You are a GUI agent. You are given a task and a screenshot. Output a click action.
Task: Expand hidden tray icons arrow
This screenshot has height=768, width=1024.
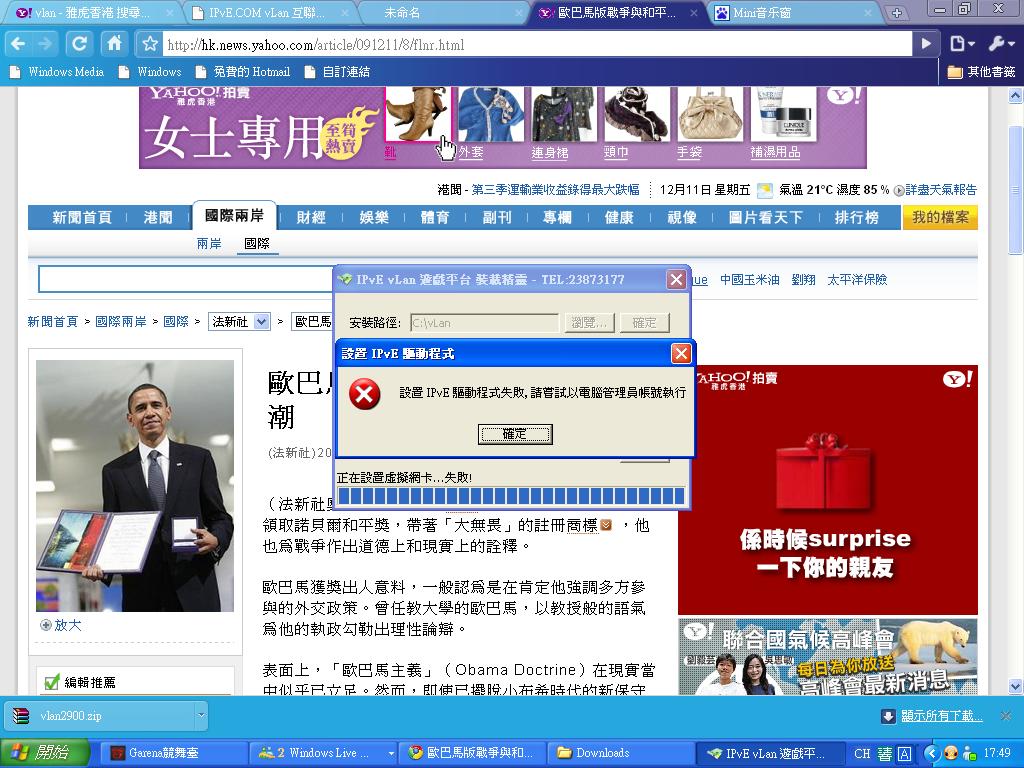932,753
